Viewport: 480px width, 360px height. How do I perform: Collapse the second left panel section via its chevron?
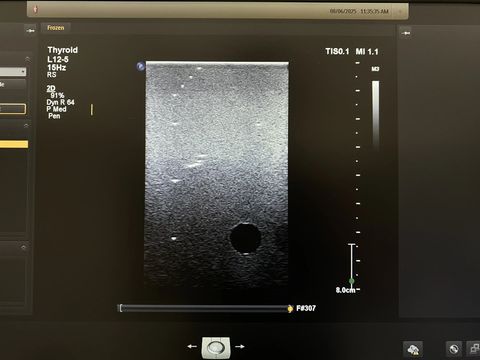(x=26, y=125)
